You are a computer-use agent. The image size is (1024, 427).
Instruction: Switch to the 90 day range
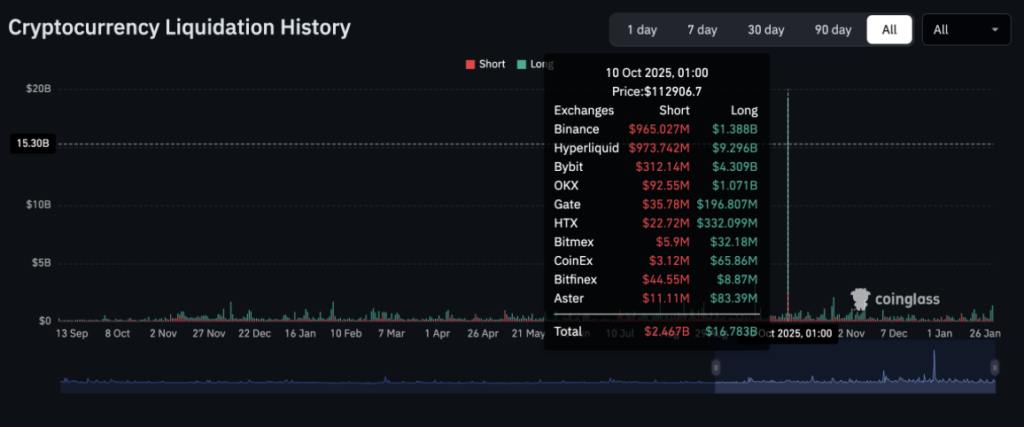coord(833,30)
